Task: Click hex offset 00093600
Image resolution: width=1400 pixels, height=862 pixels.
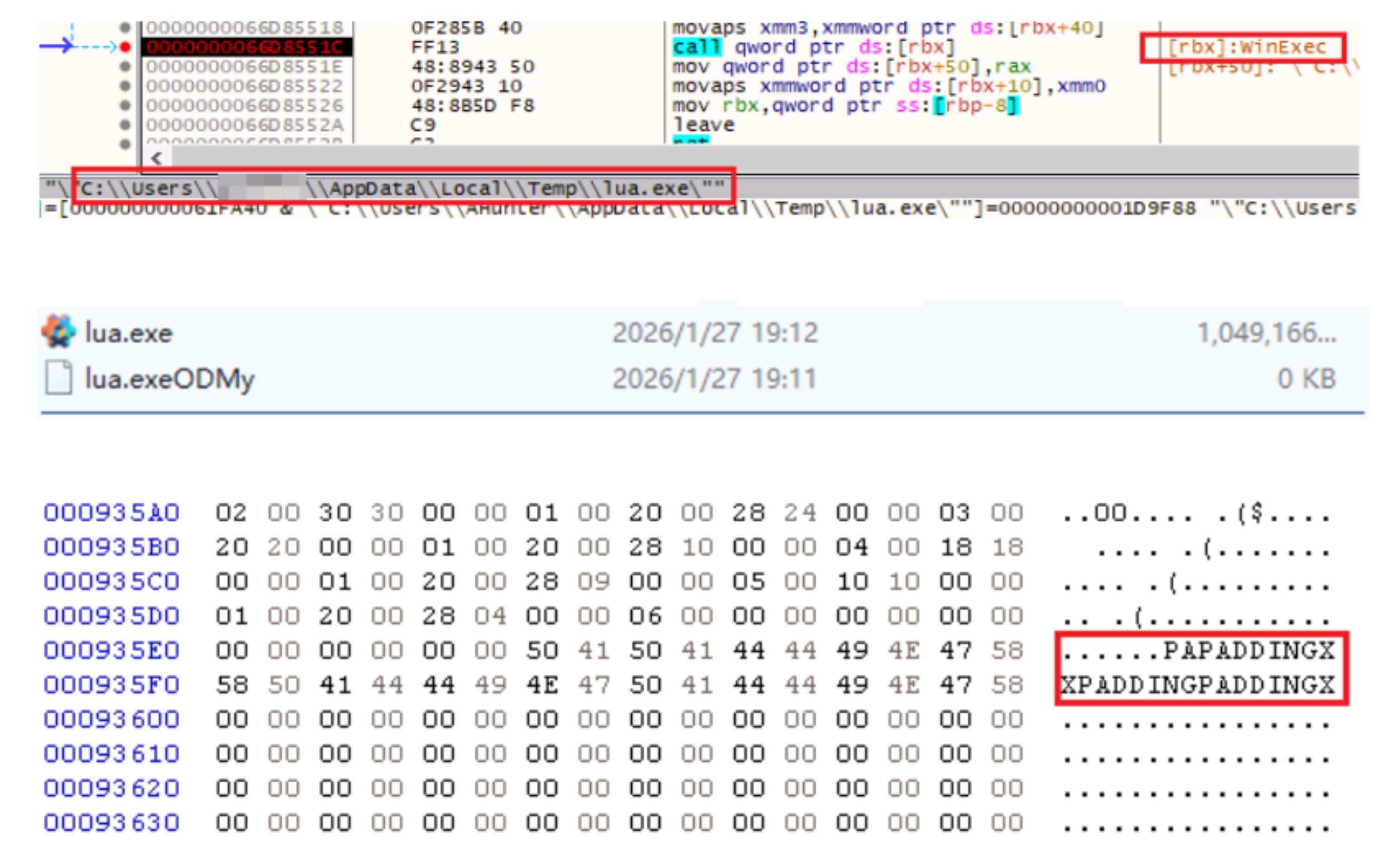Action: (112, 719)
